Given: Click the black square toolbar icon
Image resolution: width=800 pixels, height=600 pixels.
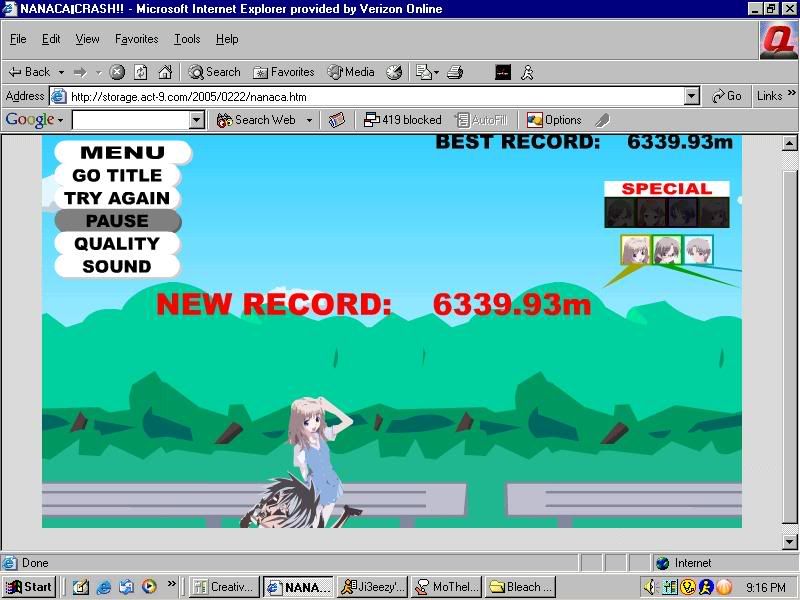Looking at the screenshot, I should pyautogui.click(x=503, y=72).
